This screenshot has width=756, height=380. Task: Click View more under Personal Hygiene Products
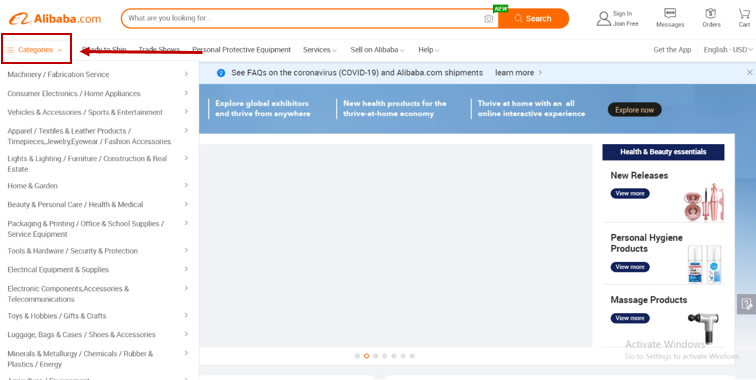tap(630, 267)
